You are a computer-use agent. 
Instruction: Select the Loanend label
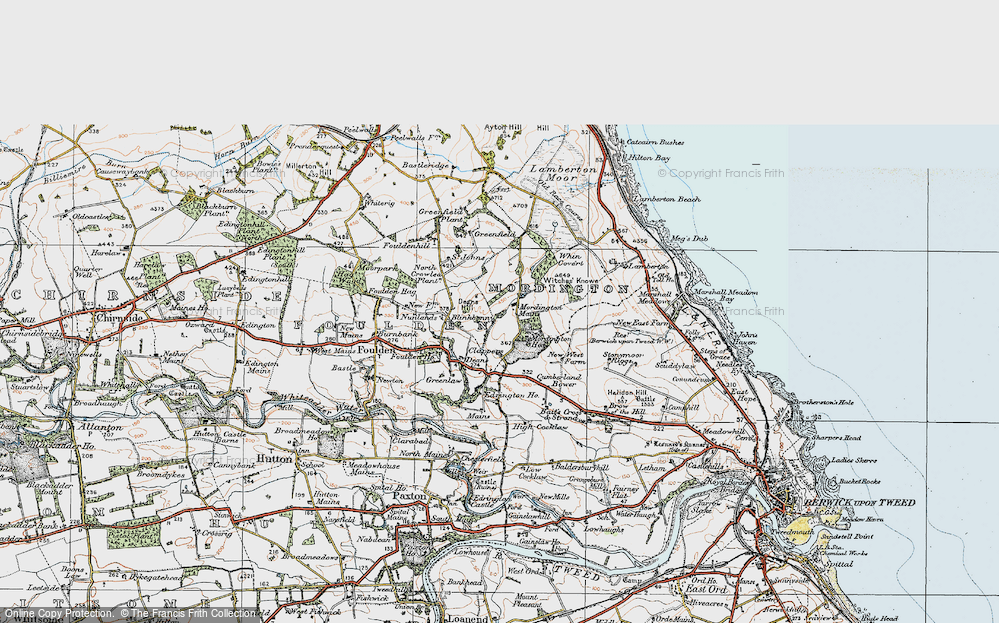click(x=468, y=618)
